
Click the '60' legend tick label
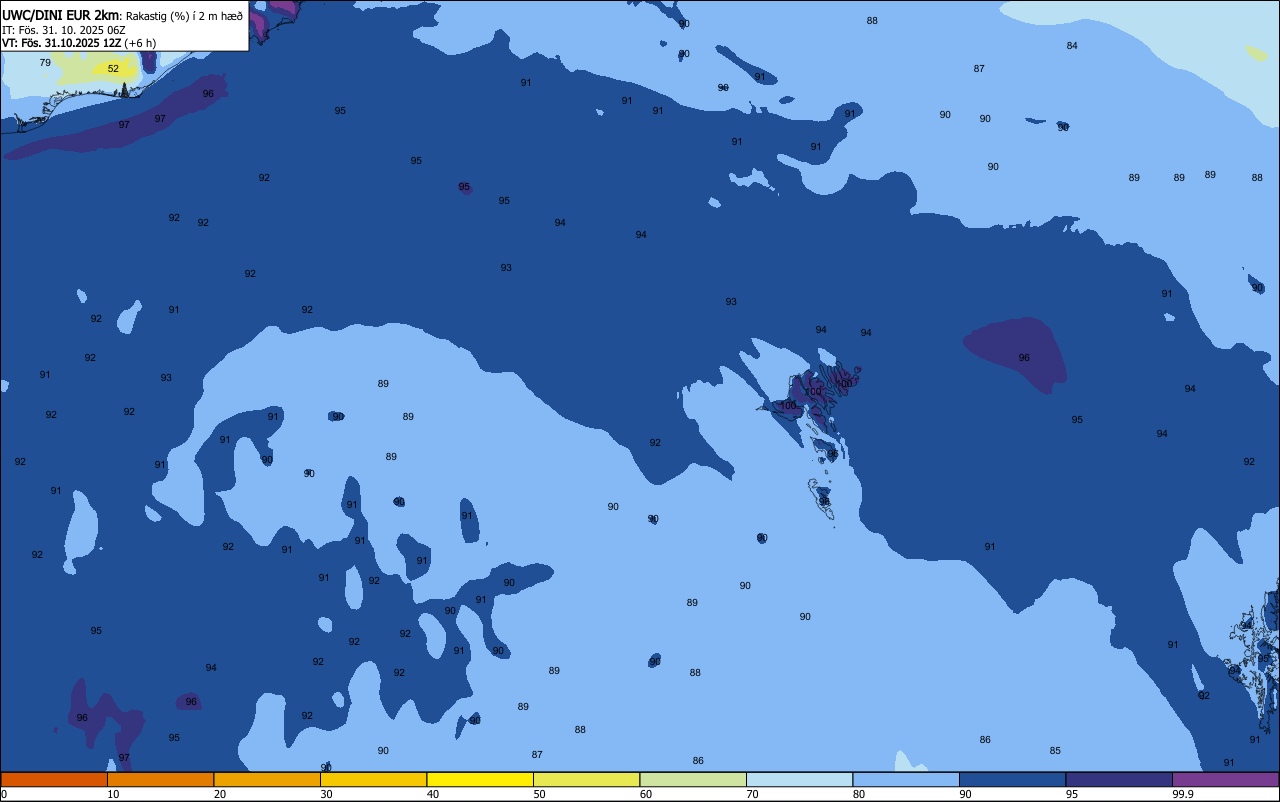click(x=646, y=794)
